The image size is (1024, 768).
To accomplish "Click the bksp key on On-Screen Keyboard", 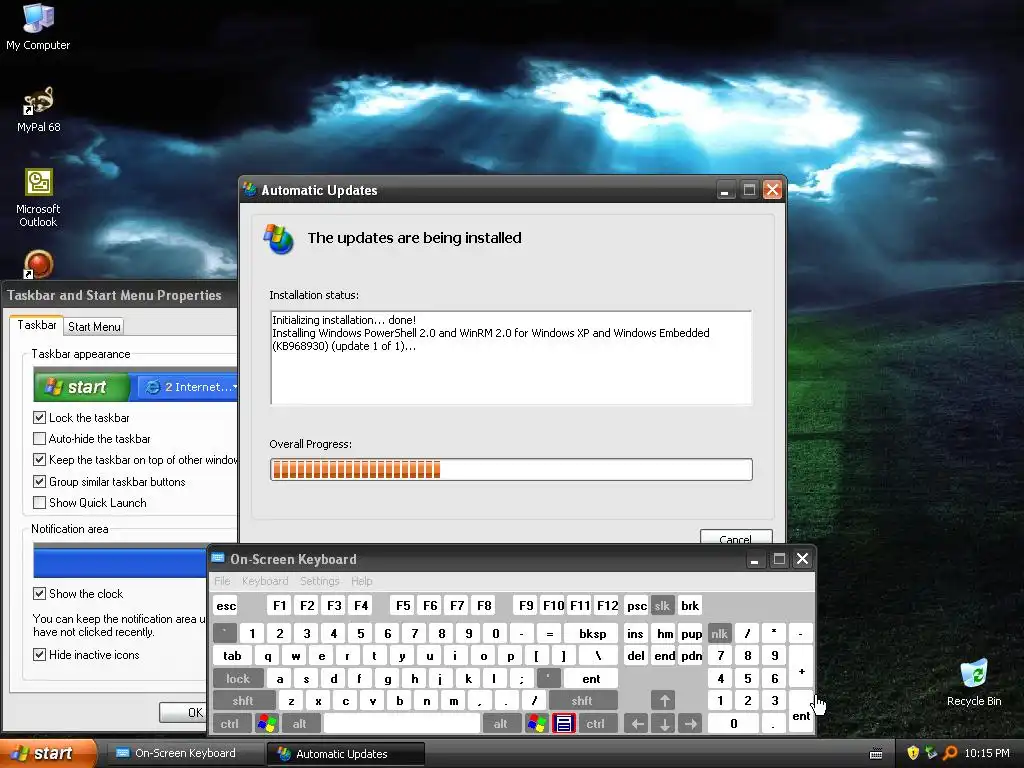I will [592, 633].
